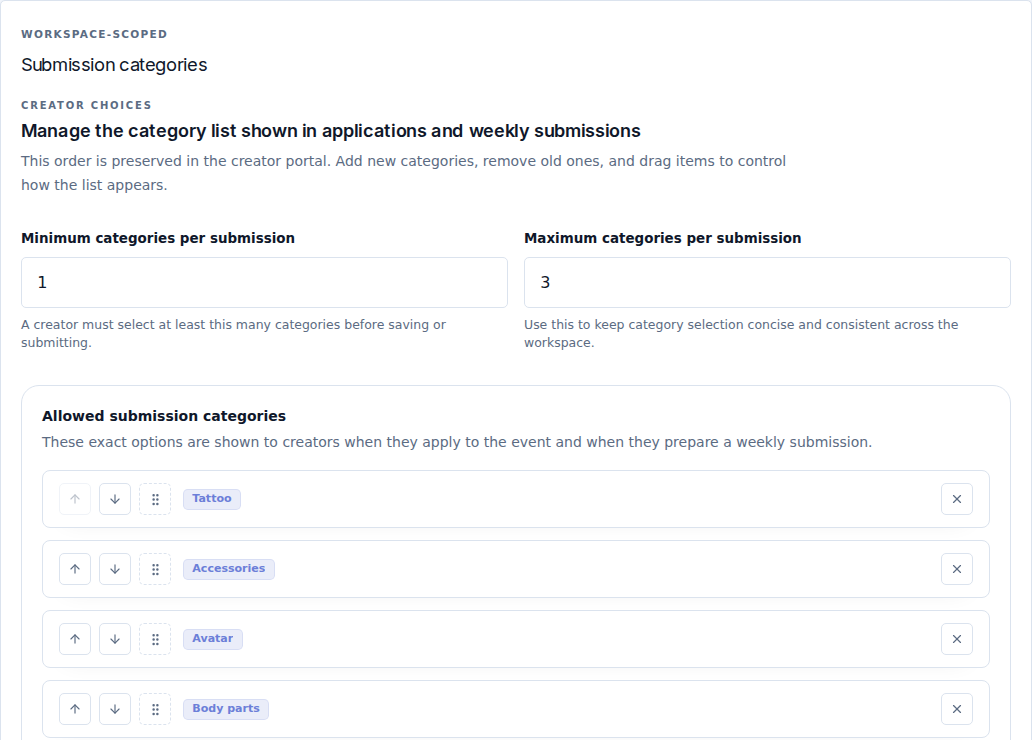Click the Maximum categories per submission label
Screen dimensions: 1032x740
point(663,238)
